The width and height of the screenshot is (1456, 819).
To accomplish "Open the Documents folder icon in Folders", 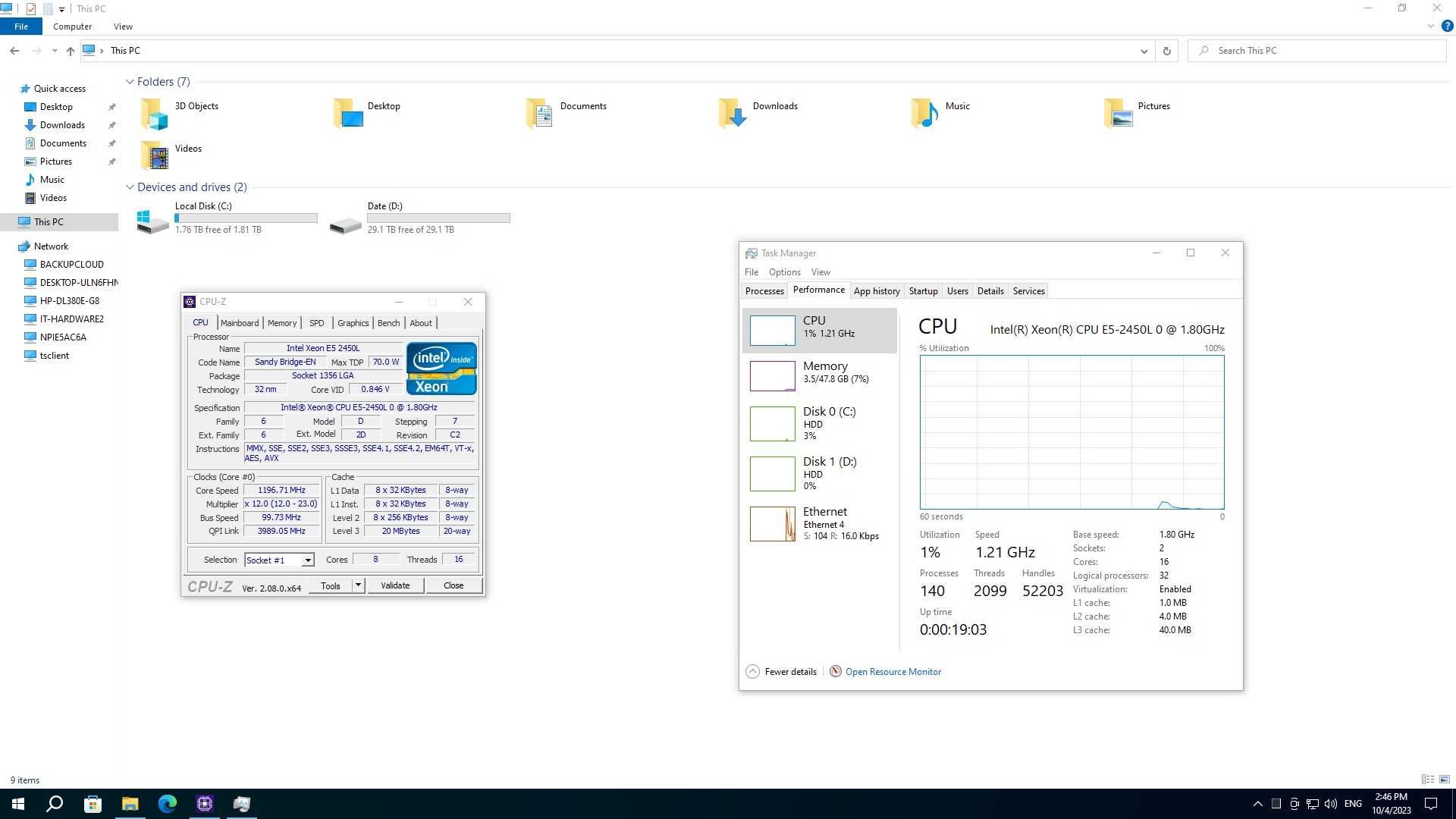I will (x=540, y=114).
